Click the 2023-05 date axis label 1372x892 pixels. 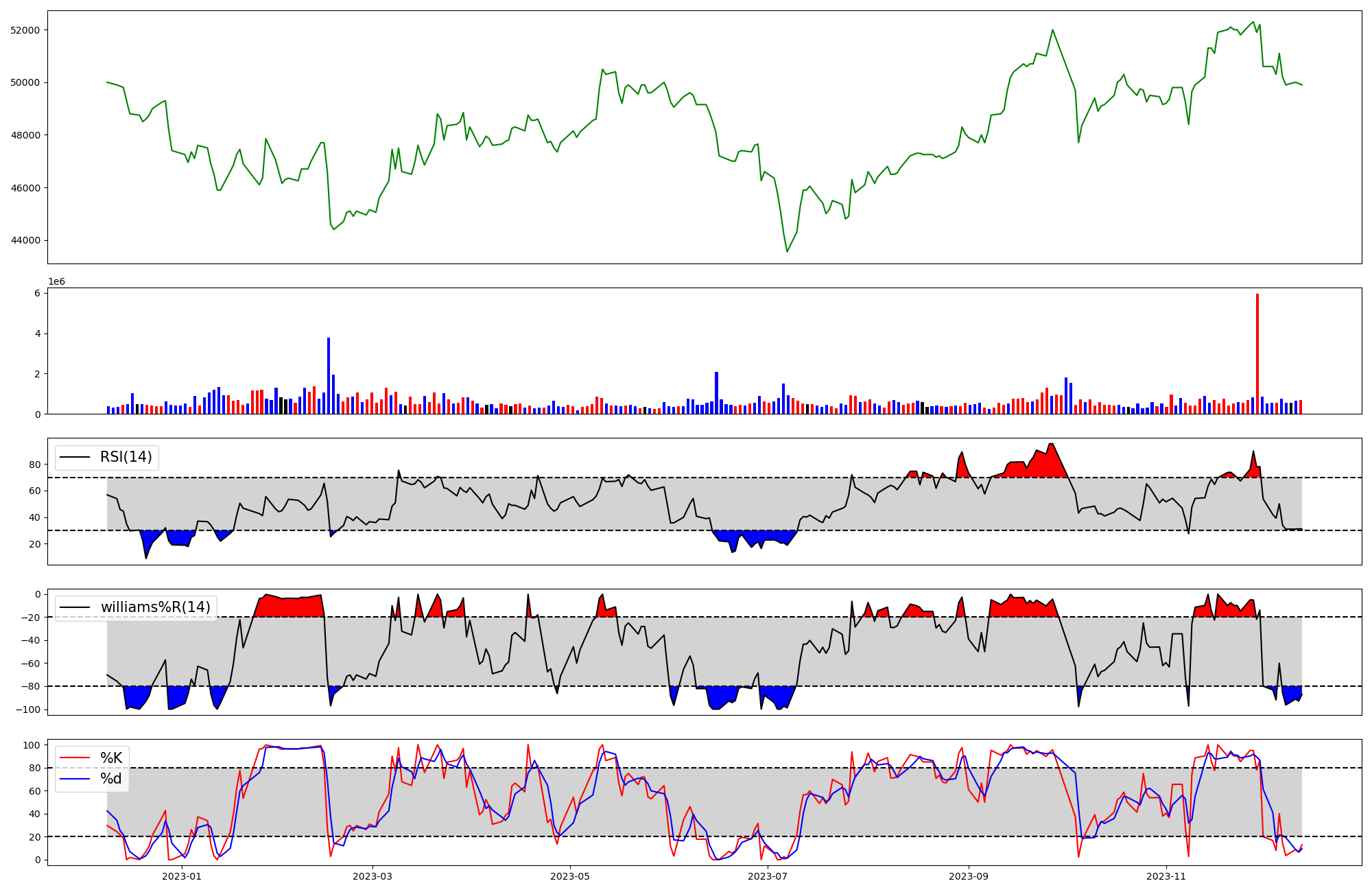[x=570, y=876]
